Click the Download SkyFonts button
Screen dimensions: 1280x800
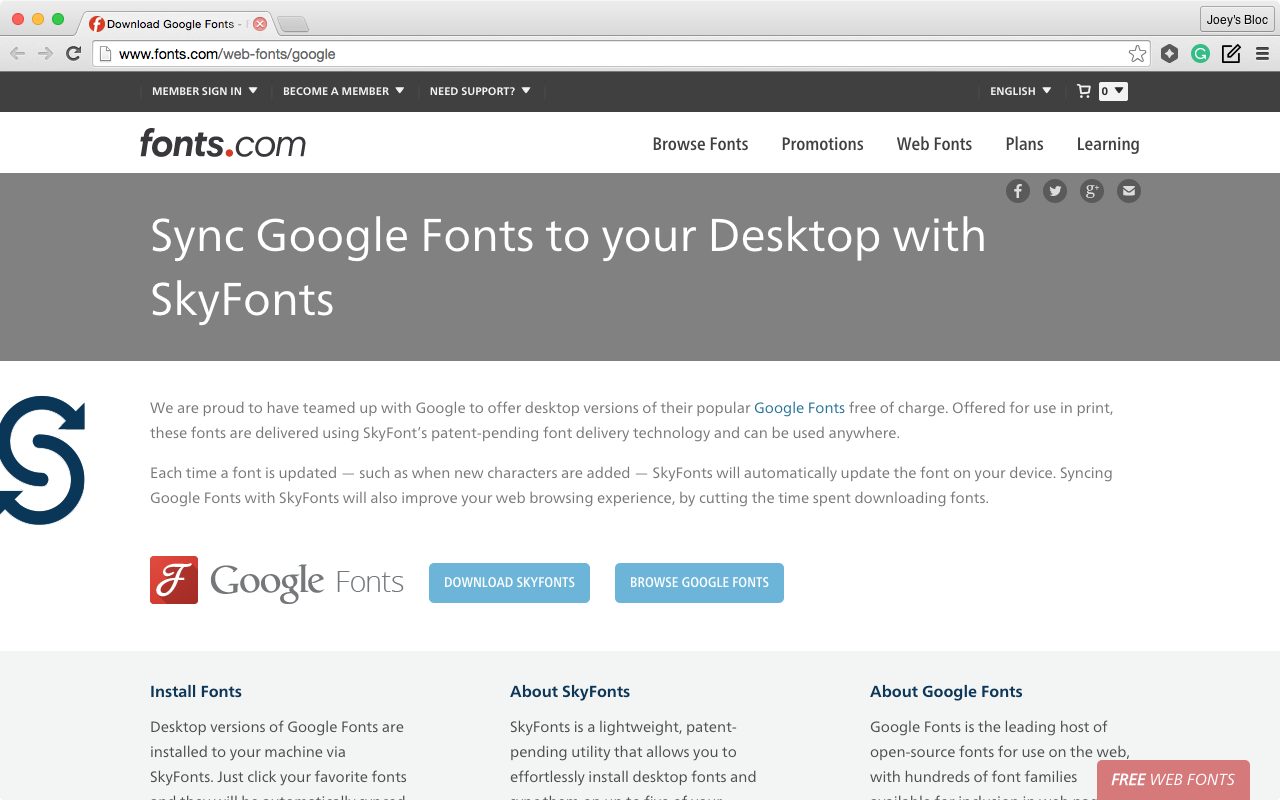pos(509,583)
